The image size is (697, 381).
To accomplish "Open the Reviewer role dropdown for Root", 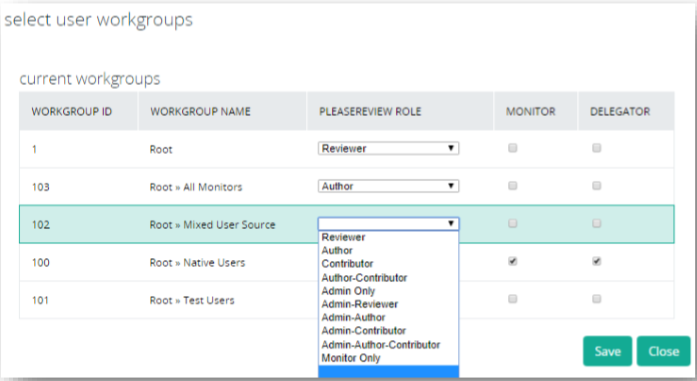I will click(x=389, y=148).
